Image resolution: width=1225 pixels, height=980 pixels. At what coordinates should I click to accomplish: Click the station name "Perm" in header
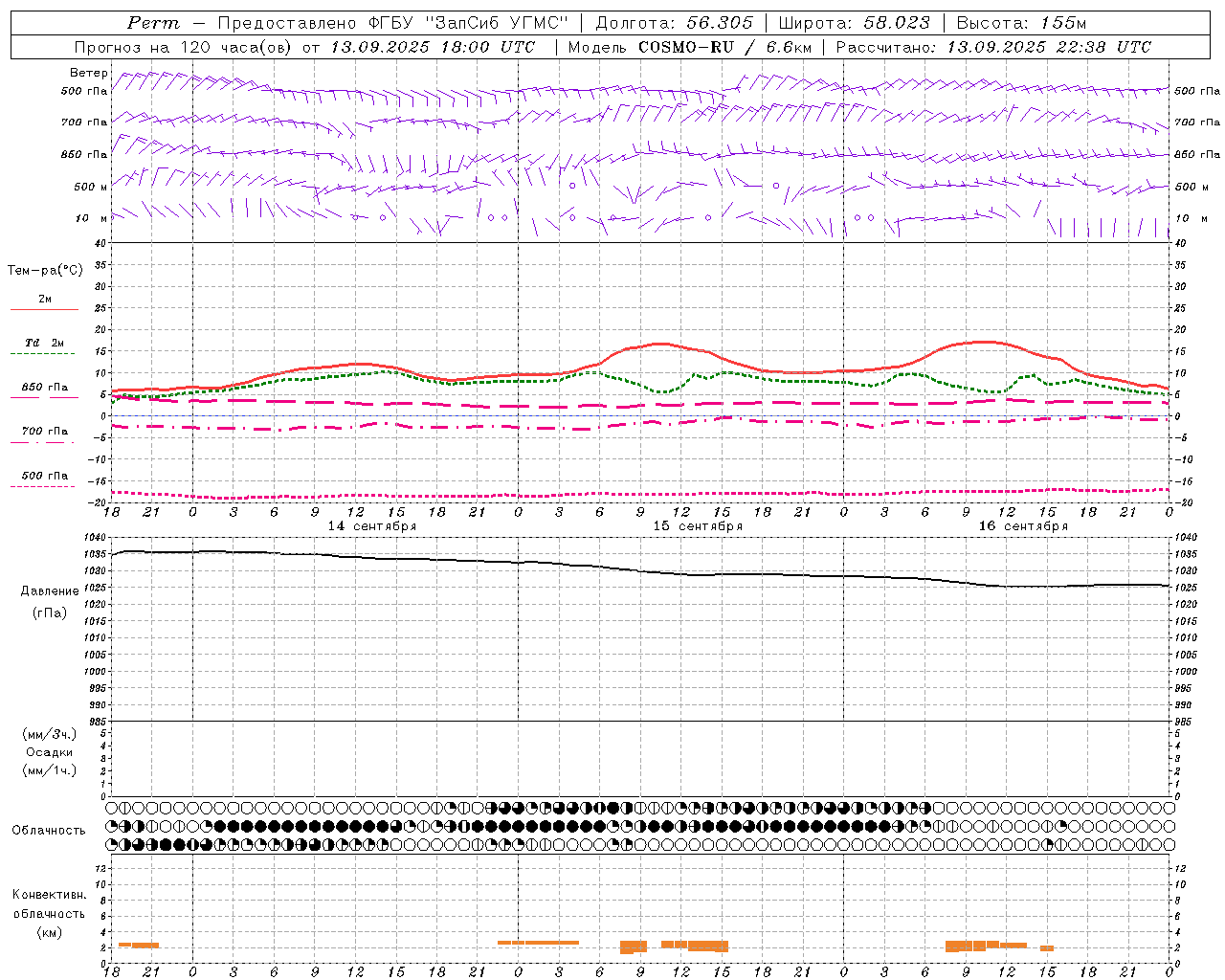pyautogui.click(x=153, y=23)
